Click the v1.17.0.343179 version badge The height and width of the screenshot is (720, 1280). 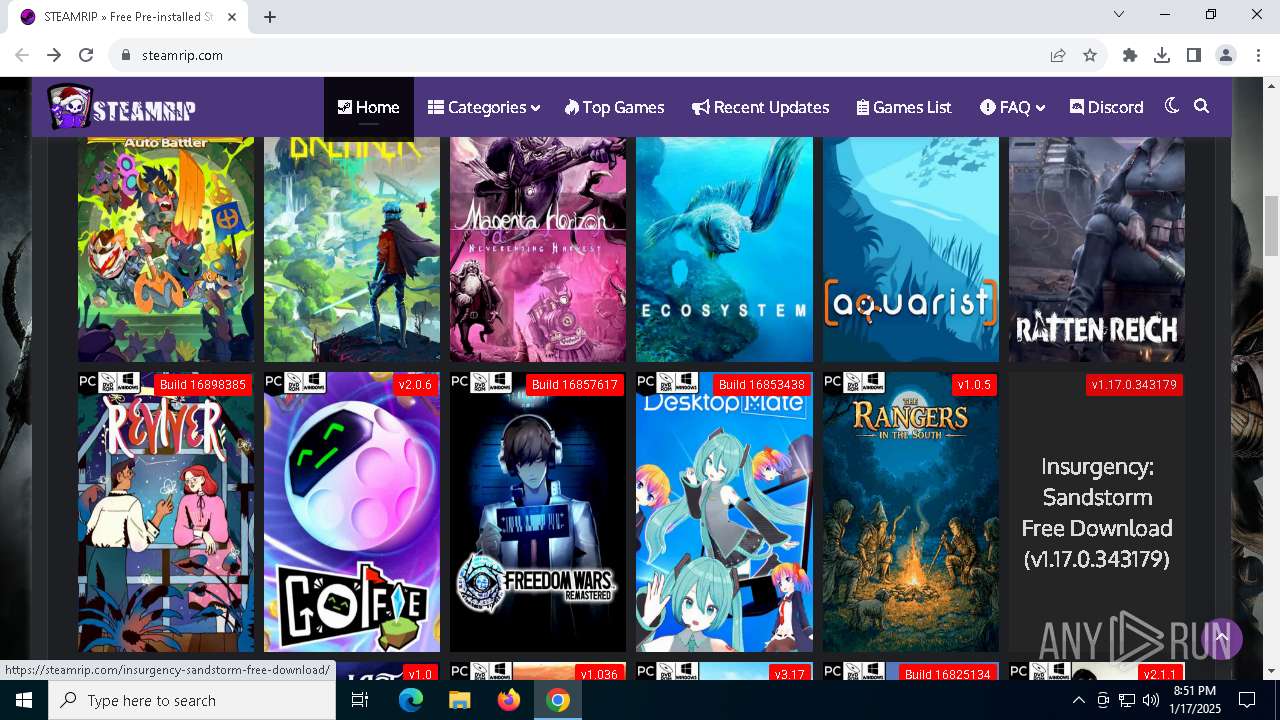[1134, 385]
